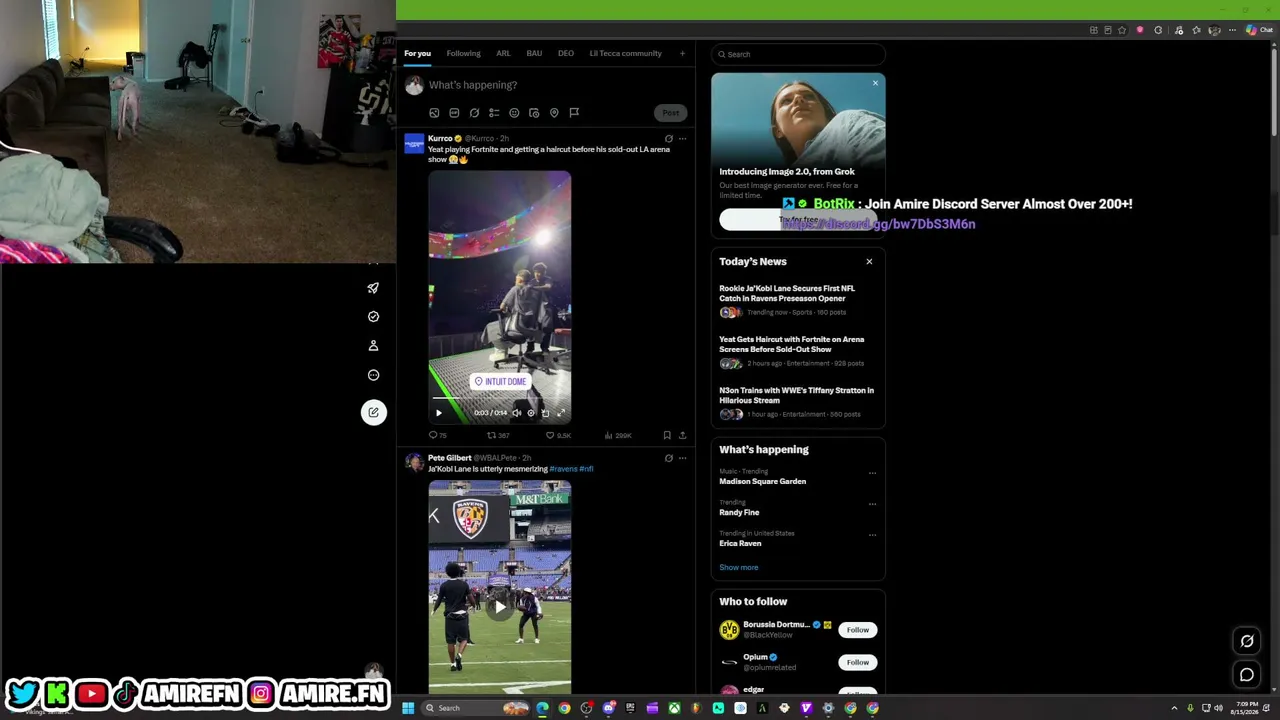View analytics for Kurrco's post

(x=618, y=435)
